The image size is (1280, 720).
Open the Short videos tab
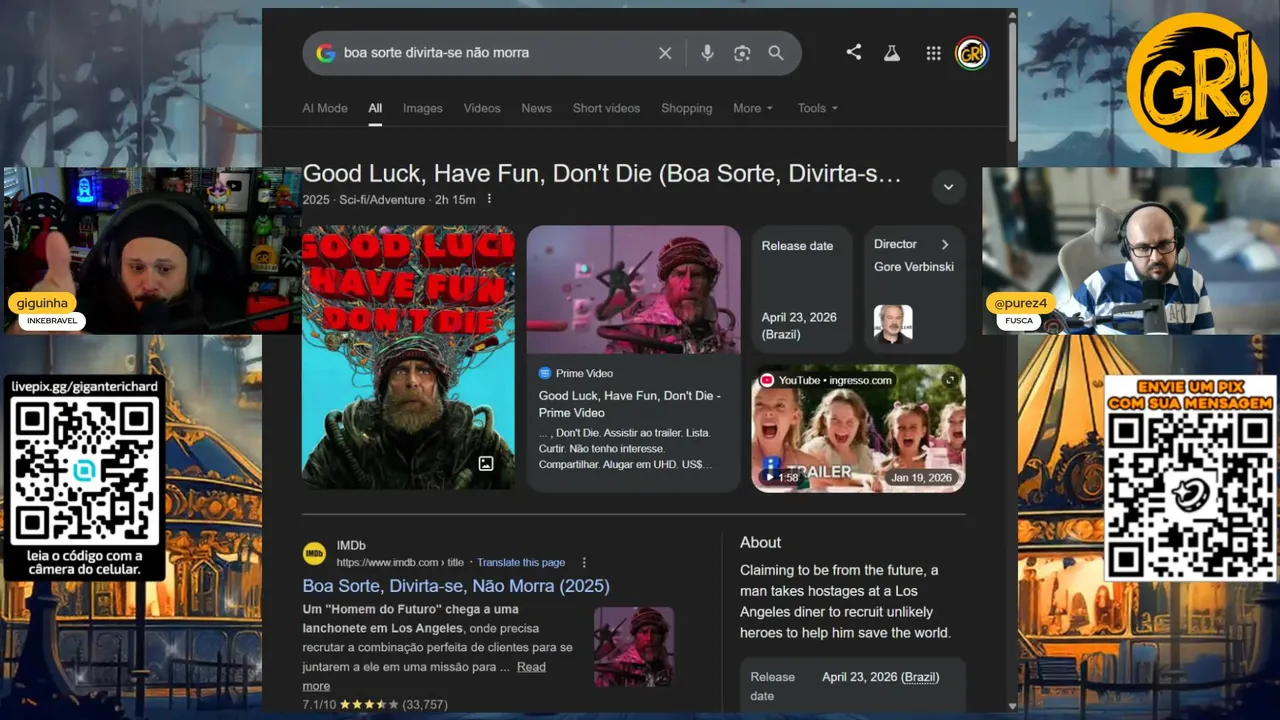pyautogui.click(x=606, y=108)
